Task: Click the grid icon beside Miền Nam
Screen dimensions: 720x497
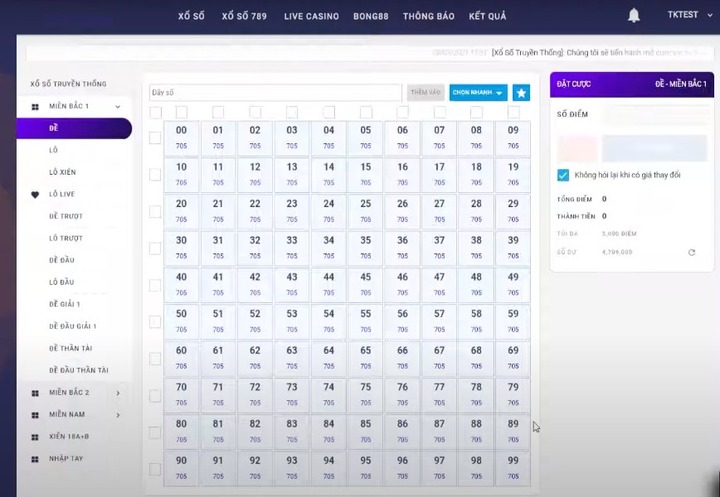Action: pos(35,415)
